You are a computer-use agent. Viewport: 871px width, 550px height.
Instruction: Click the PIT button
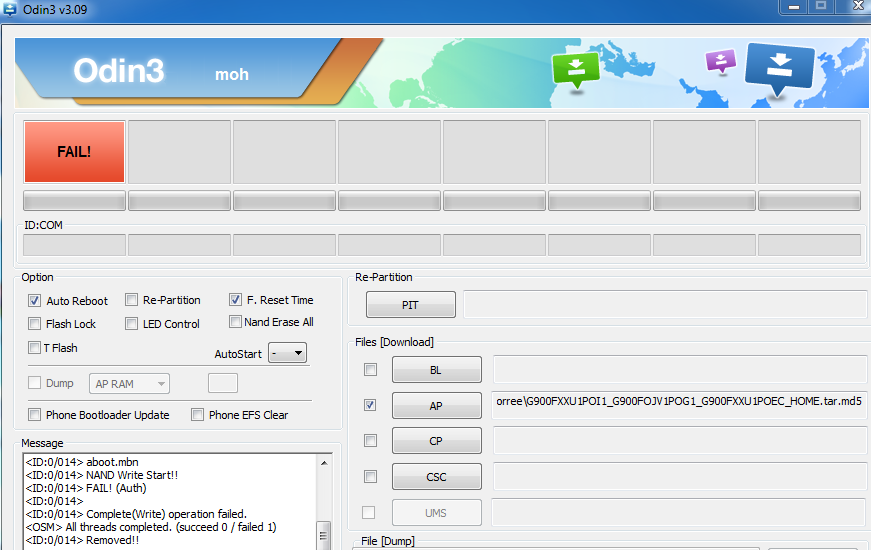(411, 304)
